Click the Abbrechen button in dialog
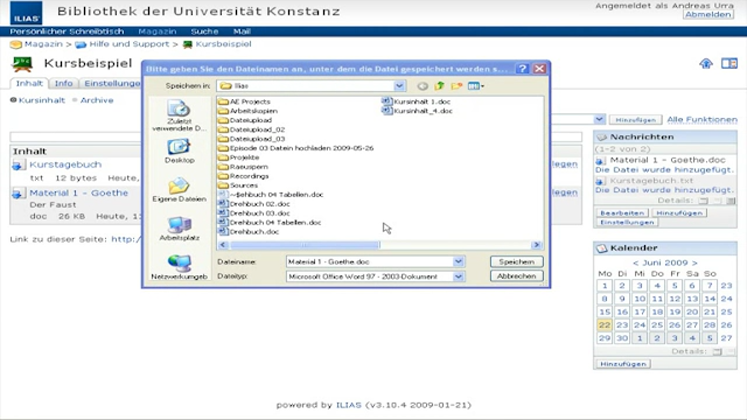 (x=516, y=276)
